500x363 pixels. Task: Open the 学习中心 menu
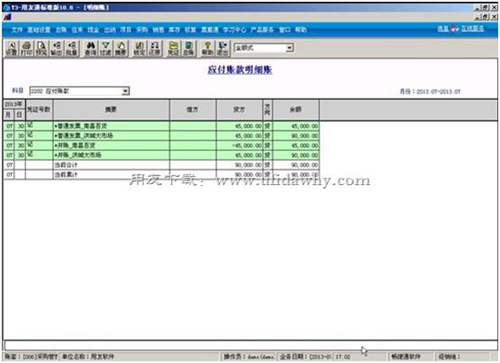pos(234,30)
